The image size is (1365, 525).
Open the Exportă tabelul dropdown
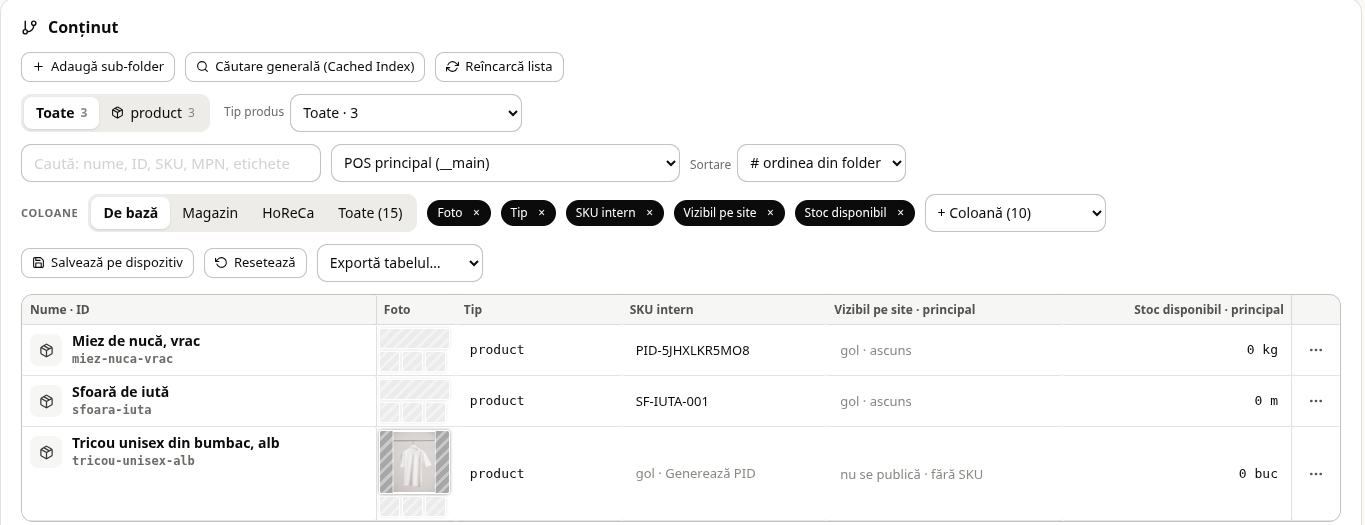pyautogui.click(x=400, y=263)
